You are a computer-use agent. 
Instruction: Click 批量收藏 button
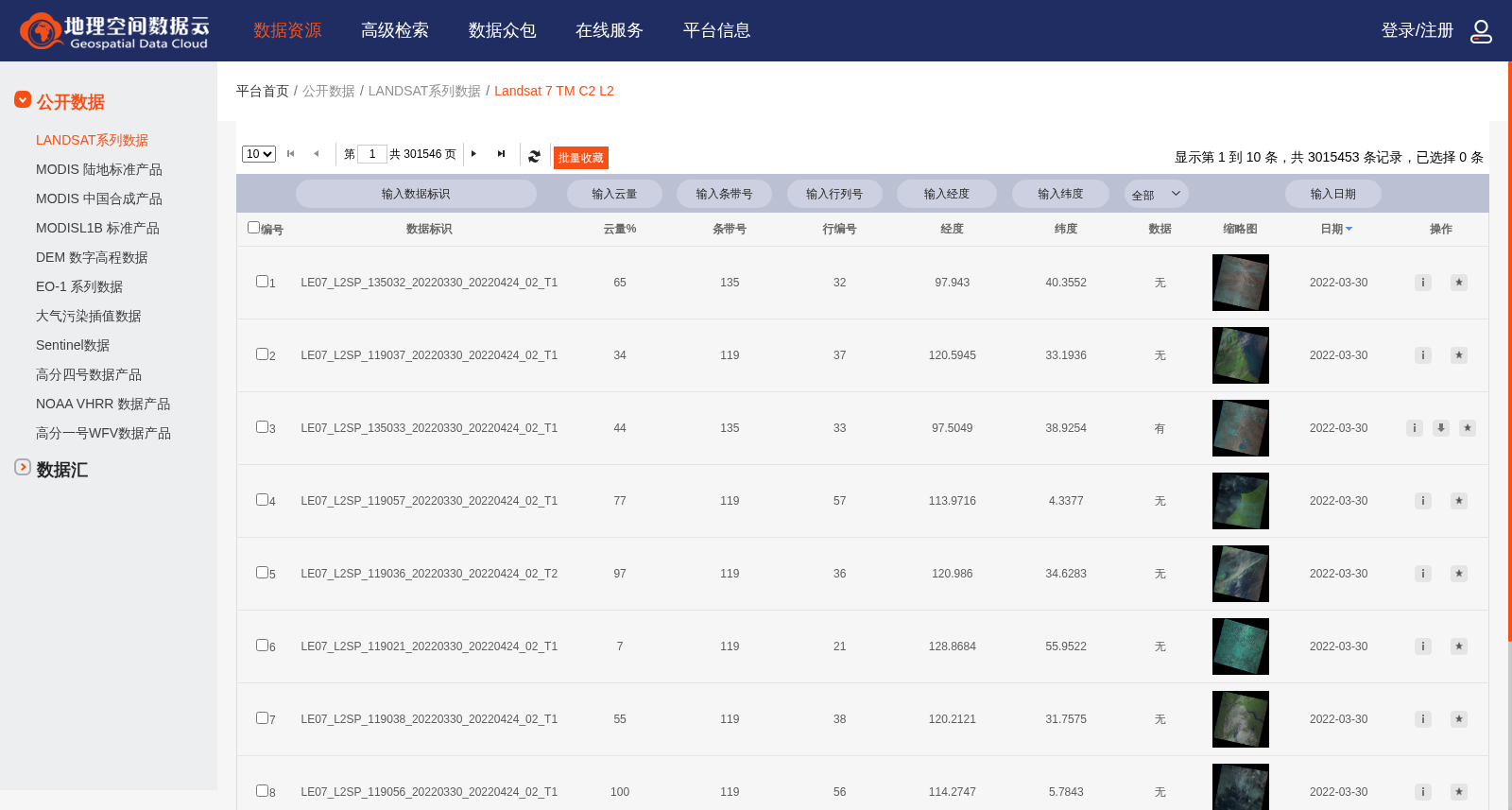pos(580,158)
